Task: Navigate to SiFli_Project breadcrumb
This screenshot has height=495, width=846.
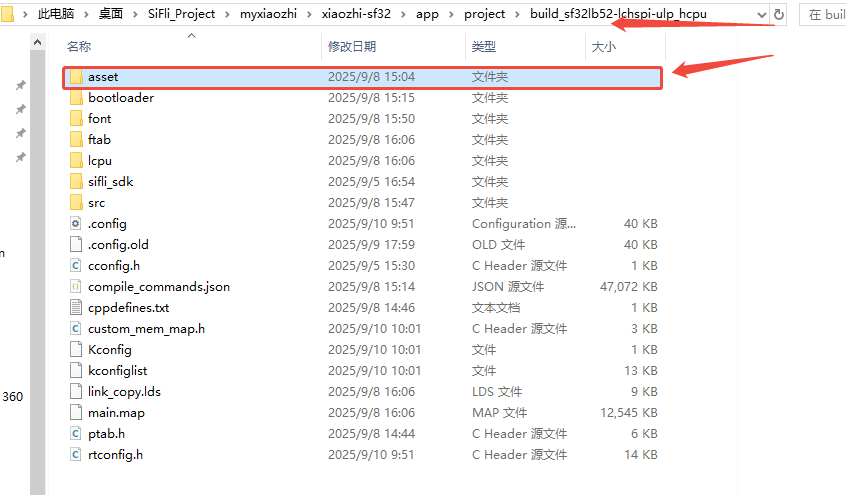Action: pos(181,14)
